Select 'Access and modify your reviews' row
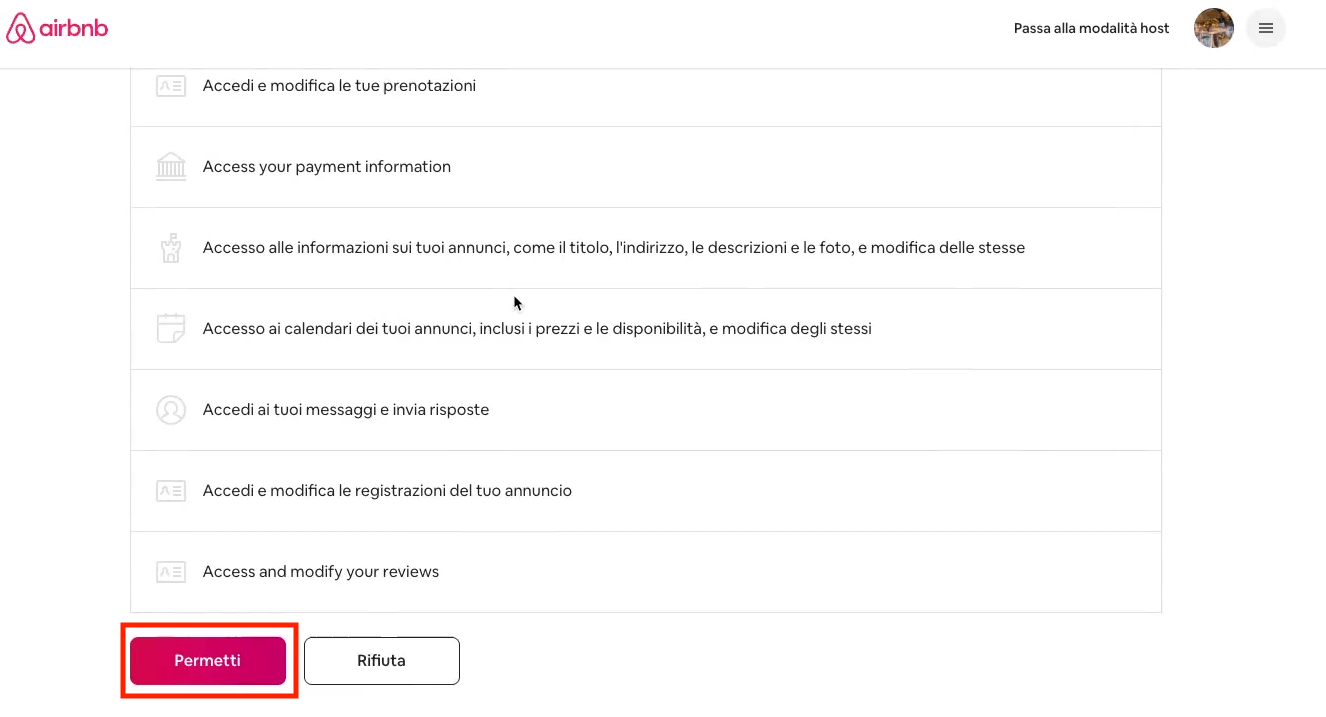 point(320,572)
